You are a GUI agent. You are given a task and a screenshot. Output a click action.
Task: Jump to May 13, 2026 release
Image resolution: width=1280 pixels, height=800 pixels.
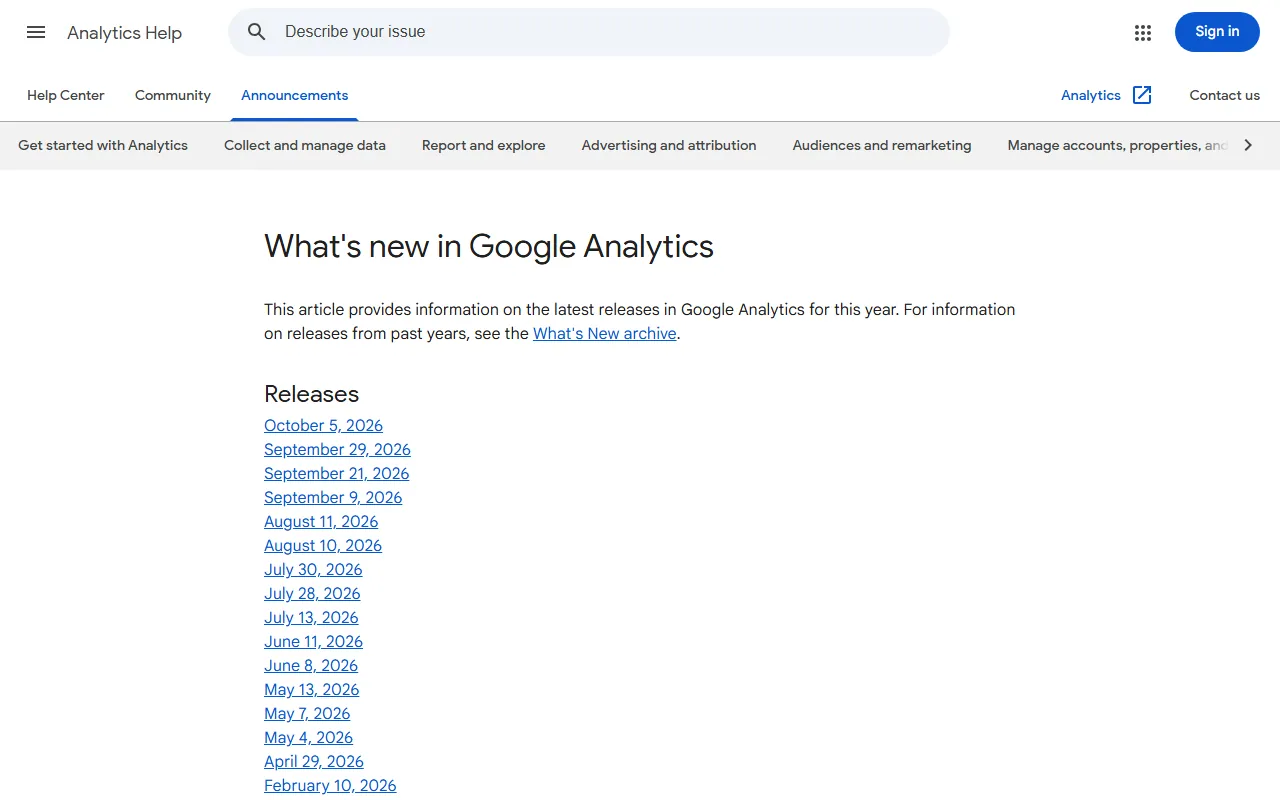click(311, 689)
